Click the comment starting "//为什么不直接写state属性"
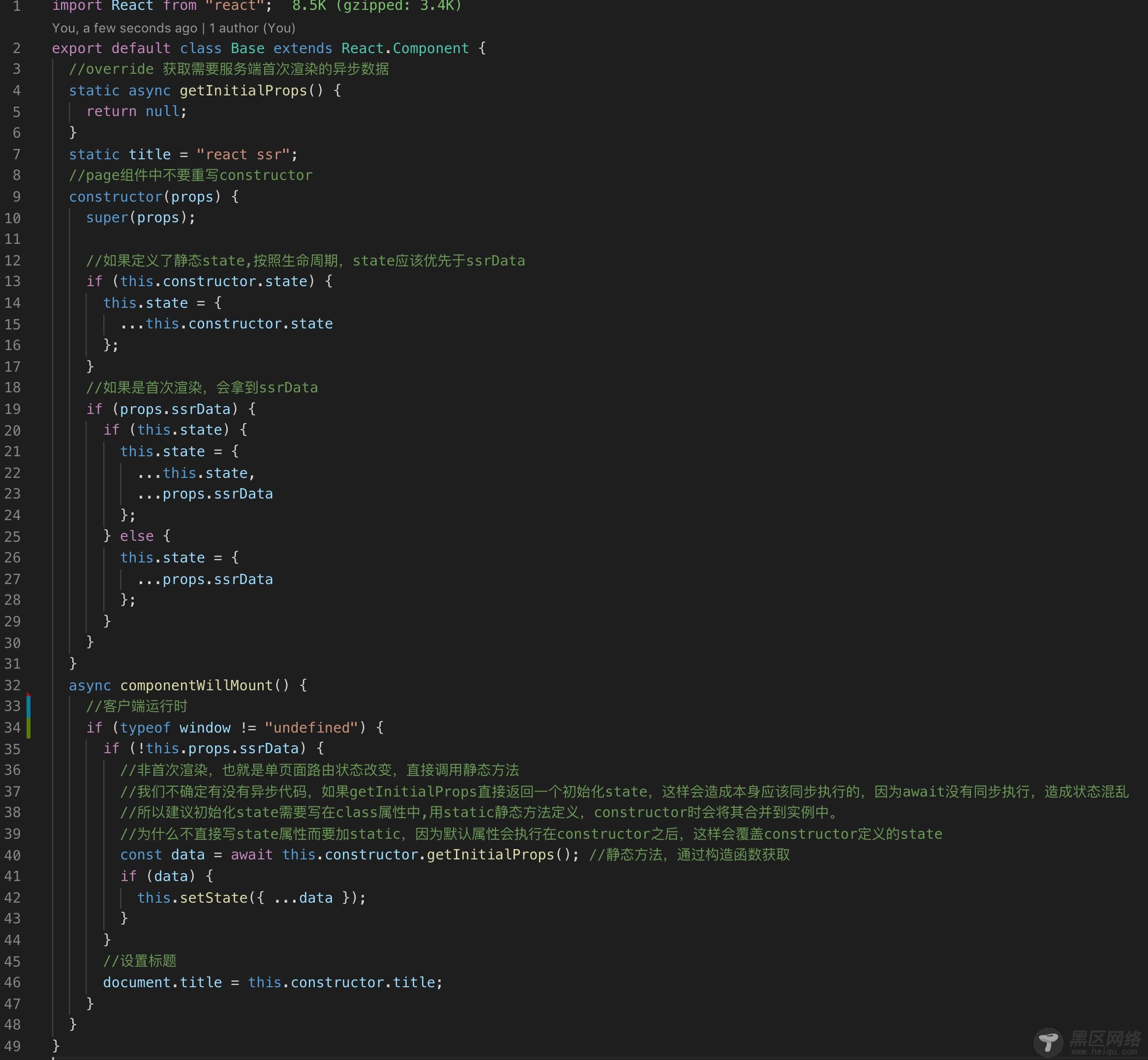The image size is (1148, 1060). pos(531,834)
